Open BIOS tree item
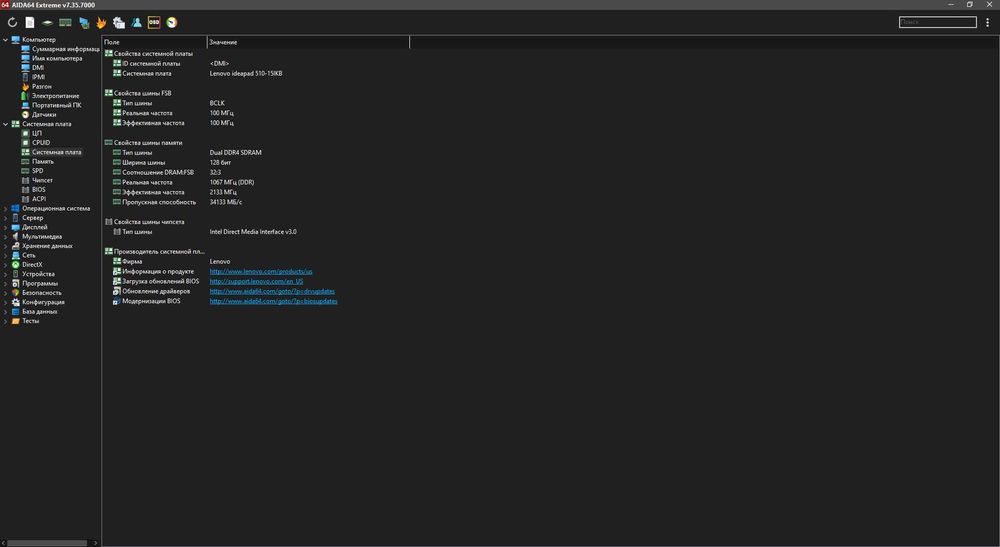The height and width of the screenshot is (547, 1000). (x=38, y=189)
